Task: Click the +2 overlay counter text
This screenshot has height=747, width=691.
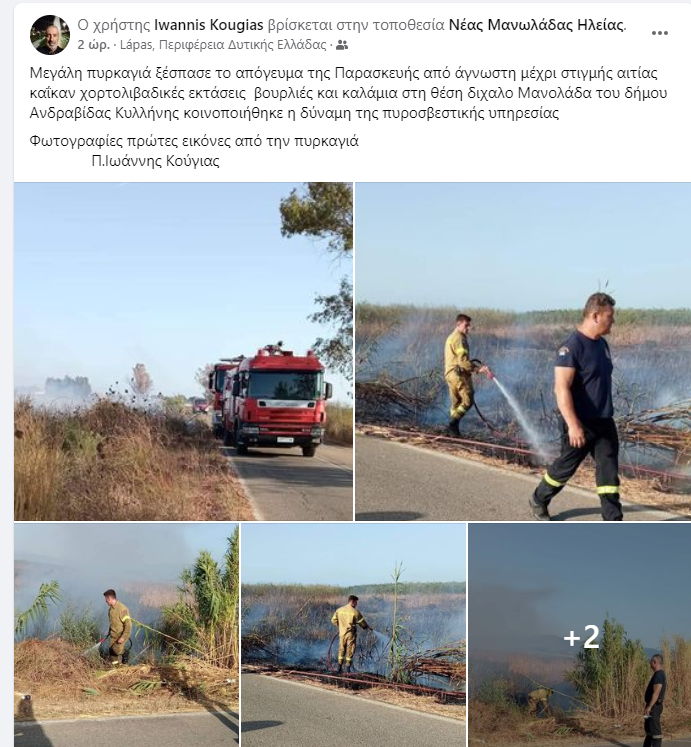Action: 581,636
